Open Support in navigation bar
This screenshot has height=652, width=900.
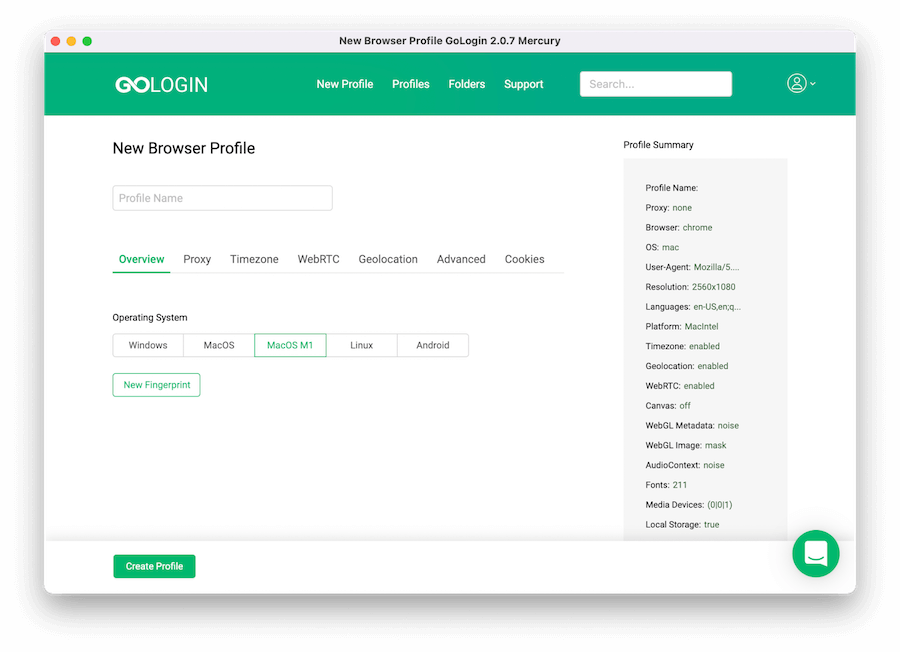click(523, 84)
